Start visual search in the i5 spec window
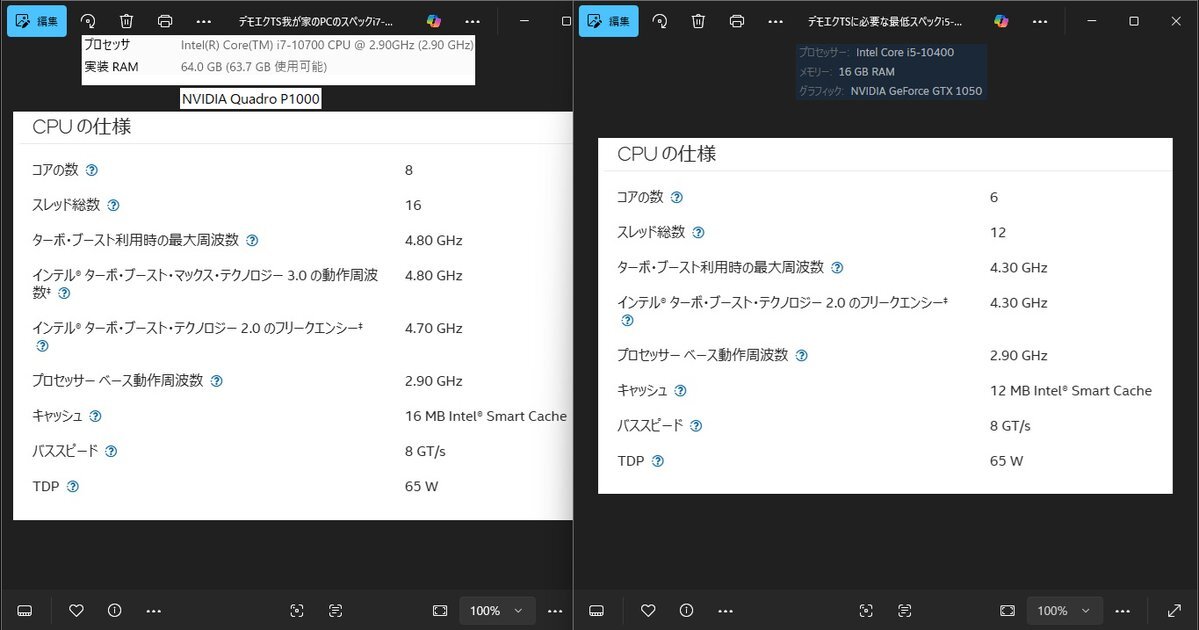The height and width of the screenshot is (630, 1199). (866, 610)
